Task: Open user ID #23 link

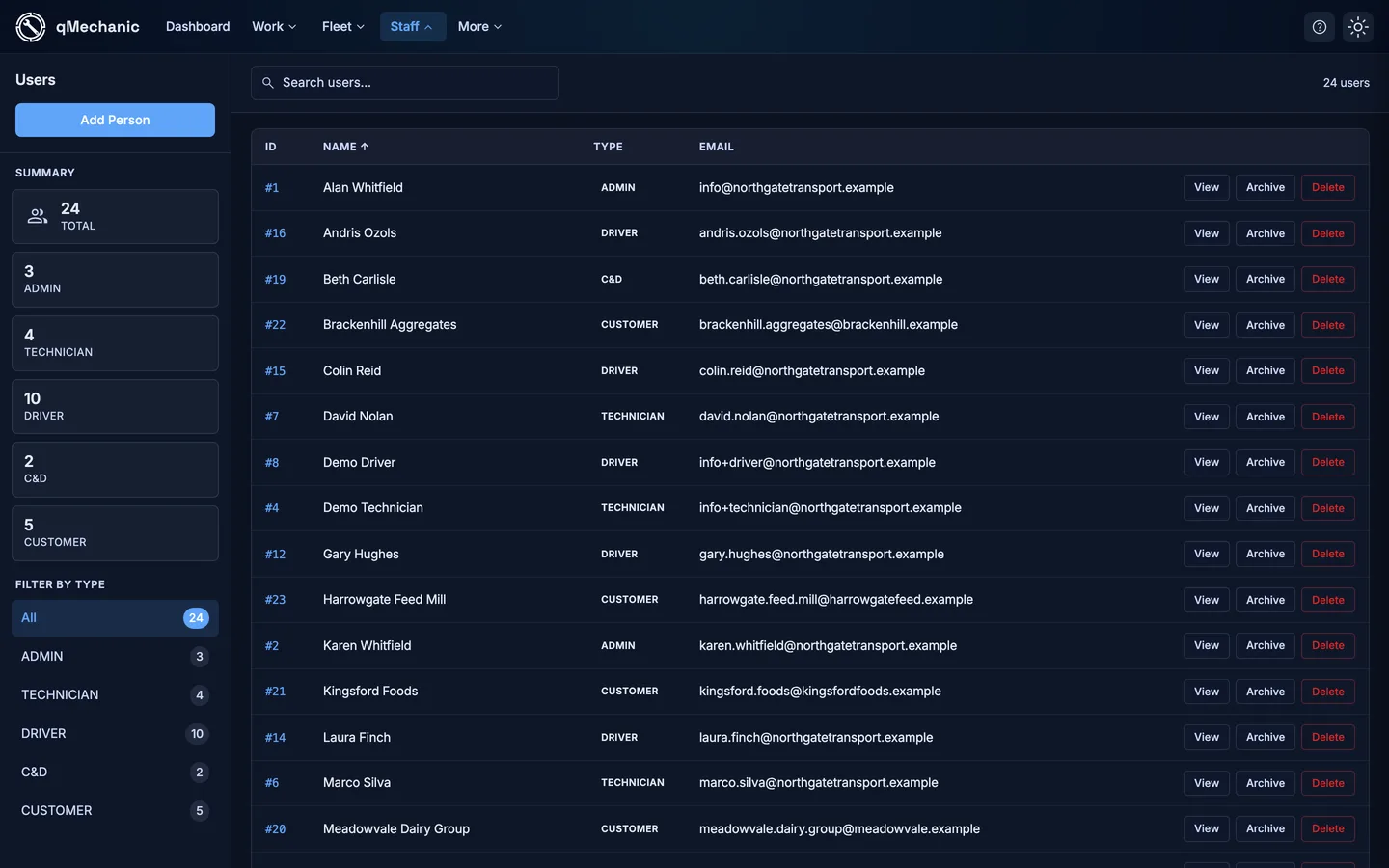Action: 275,600
